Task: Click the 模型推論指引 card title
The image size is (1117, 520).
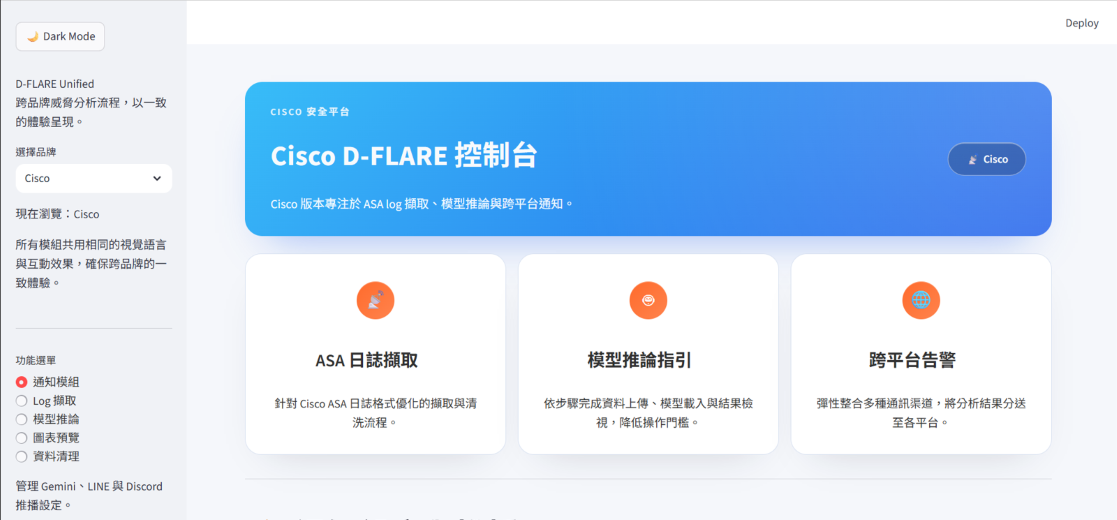Action: point(648,360)
